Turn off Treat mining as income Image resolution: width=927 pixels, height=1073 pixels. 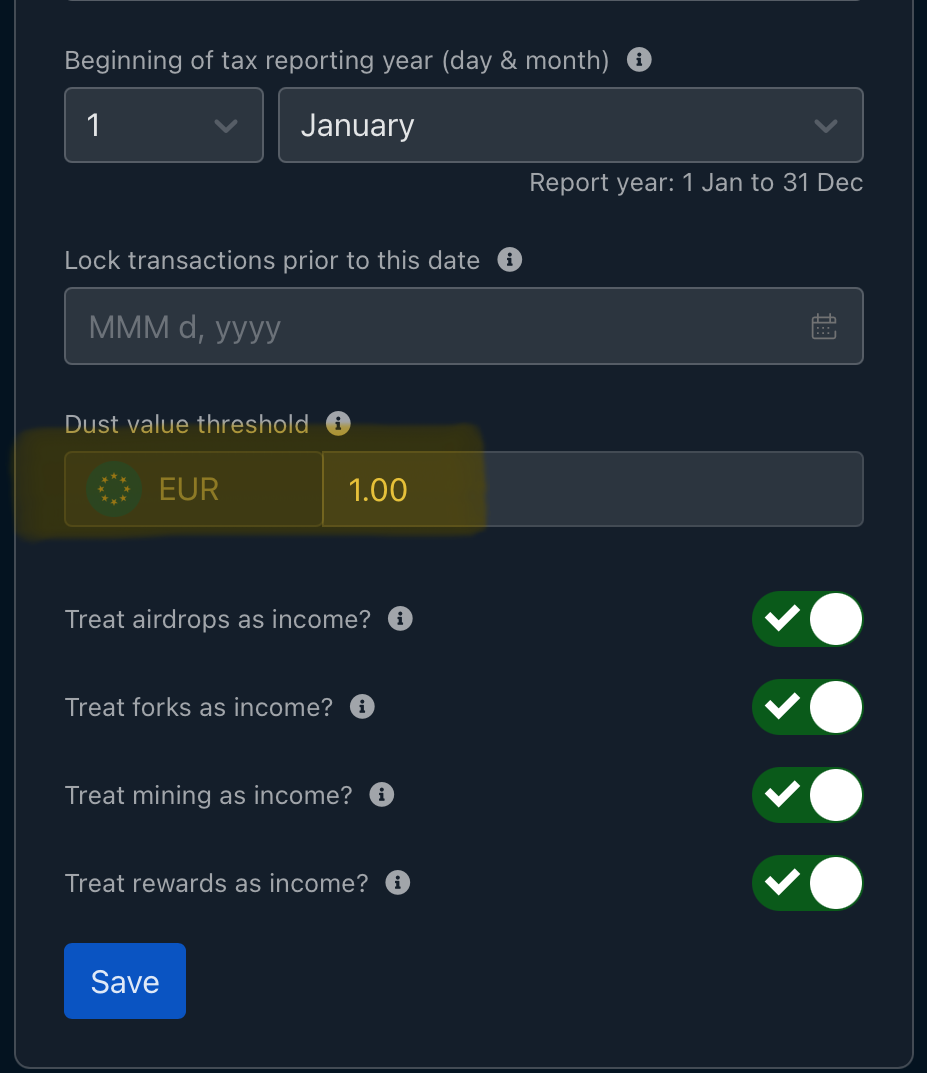tap(807, 795)
